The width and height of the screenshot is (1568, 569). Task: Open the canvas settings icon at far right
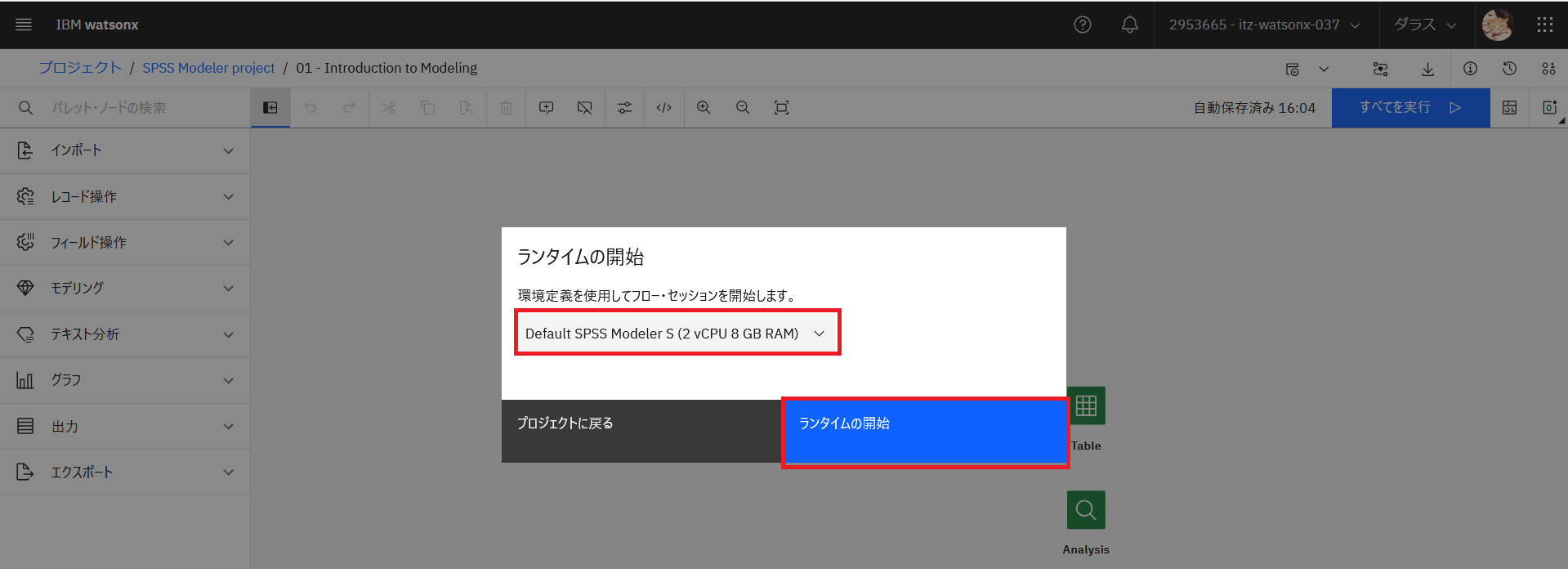point(1549,108)
